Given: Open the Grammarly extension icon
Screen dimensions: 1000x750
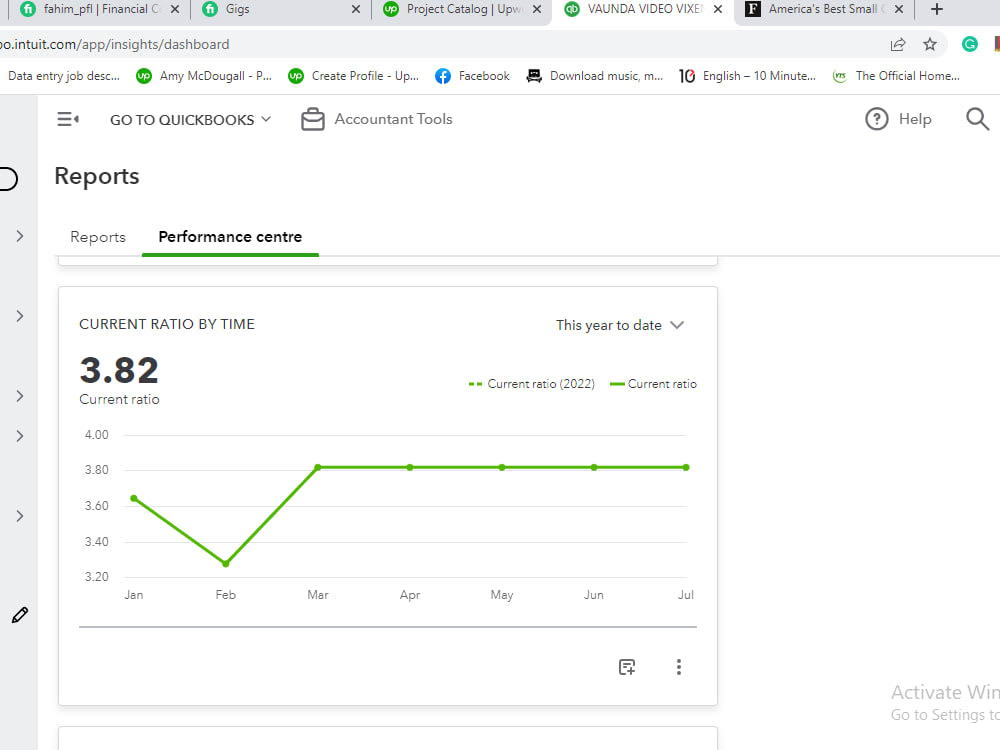Looking at the screenshot, I should click(x=969, y=44).
